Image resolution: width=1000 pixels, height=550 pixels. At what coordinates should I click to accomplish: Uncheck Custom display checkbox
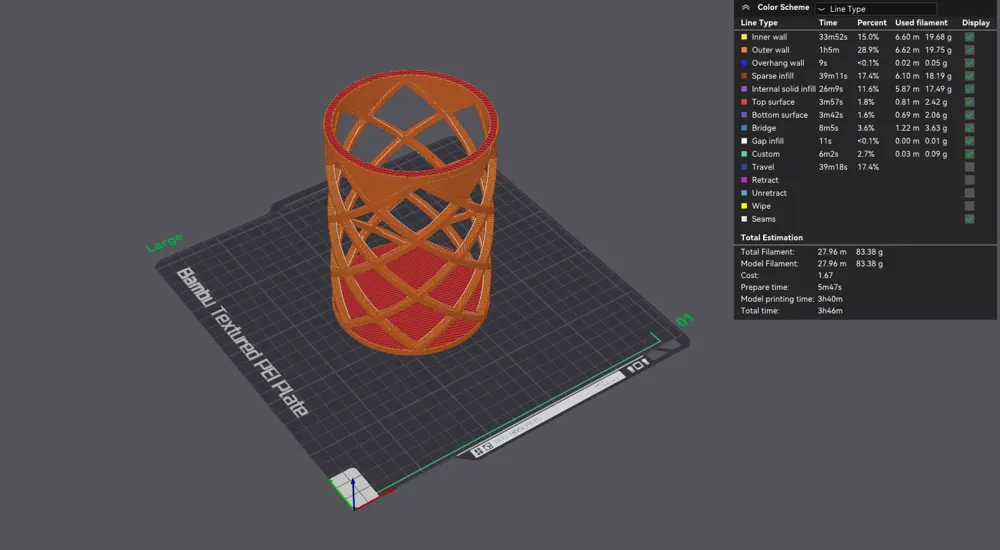[969, 154]
